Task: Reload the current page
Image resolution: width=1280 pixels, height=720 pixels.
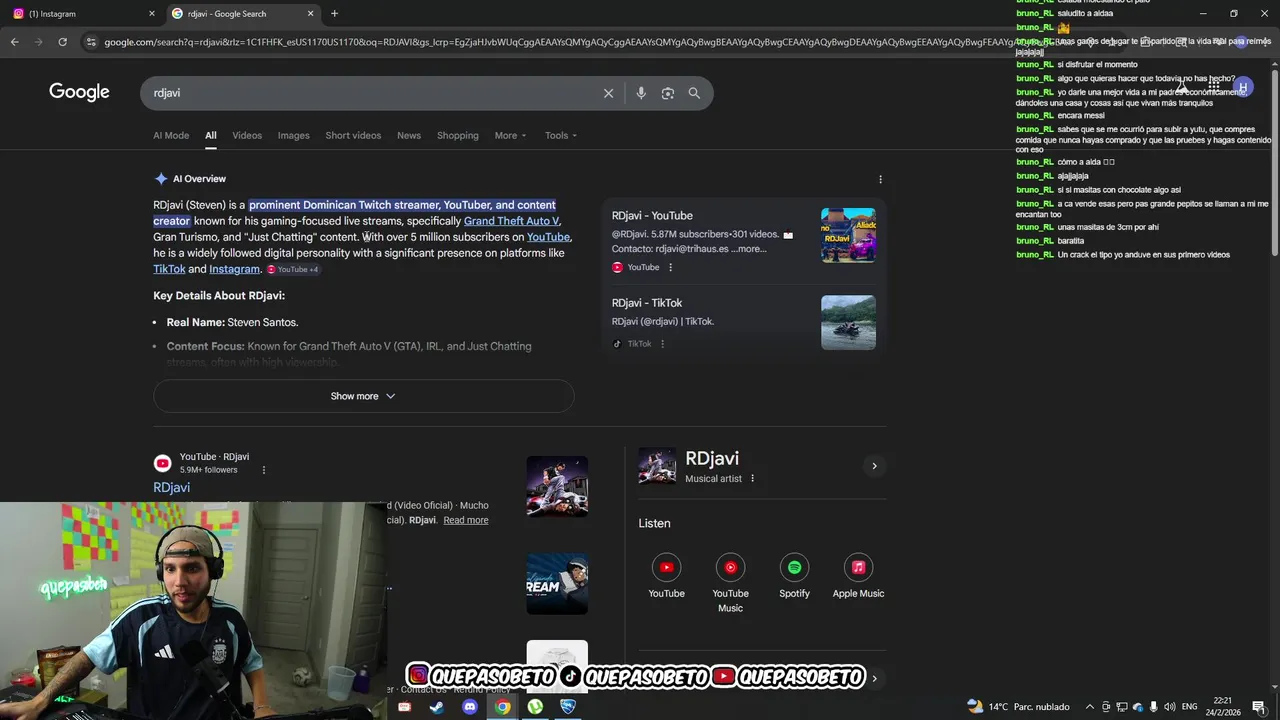Action: (x=62, y=42)
